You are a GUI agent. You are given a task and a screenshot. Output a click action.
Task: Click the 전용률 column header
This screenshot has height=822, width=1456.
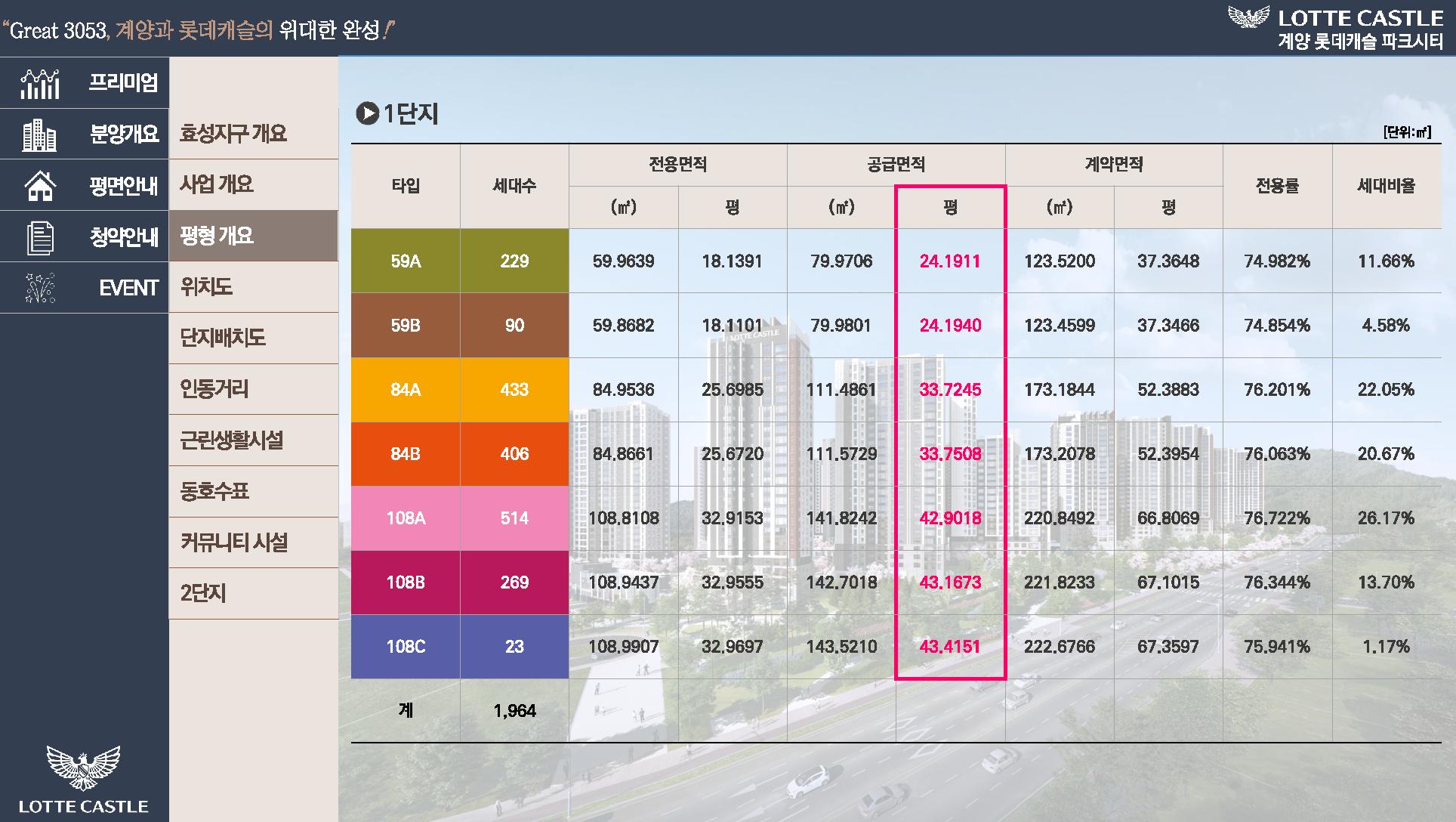pos(1278,186)
